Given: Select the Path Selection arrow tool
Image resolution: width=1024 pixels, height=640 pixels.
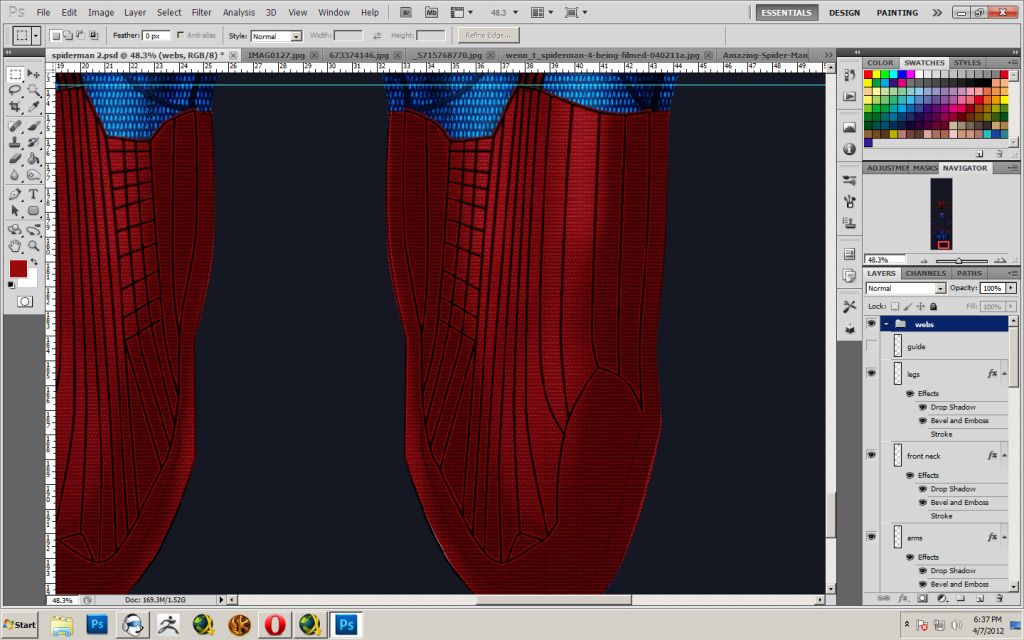Looking at the screenshot, I should [15, 210].
